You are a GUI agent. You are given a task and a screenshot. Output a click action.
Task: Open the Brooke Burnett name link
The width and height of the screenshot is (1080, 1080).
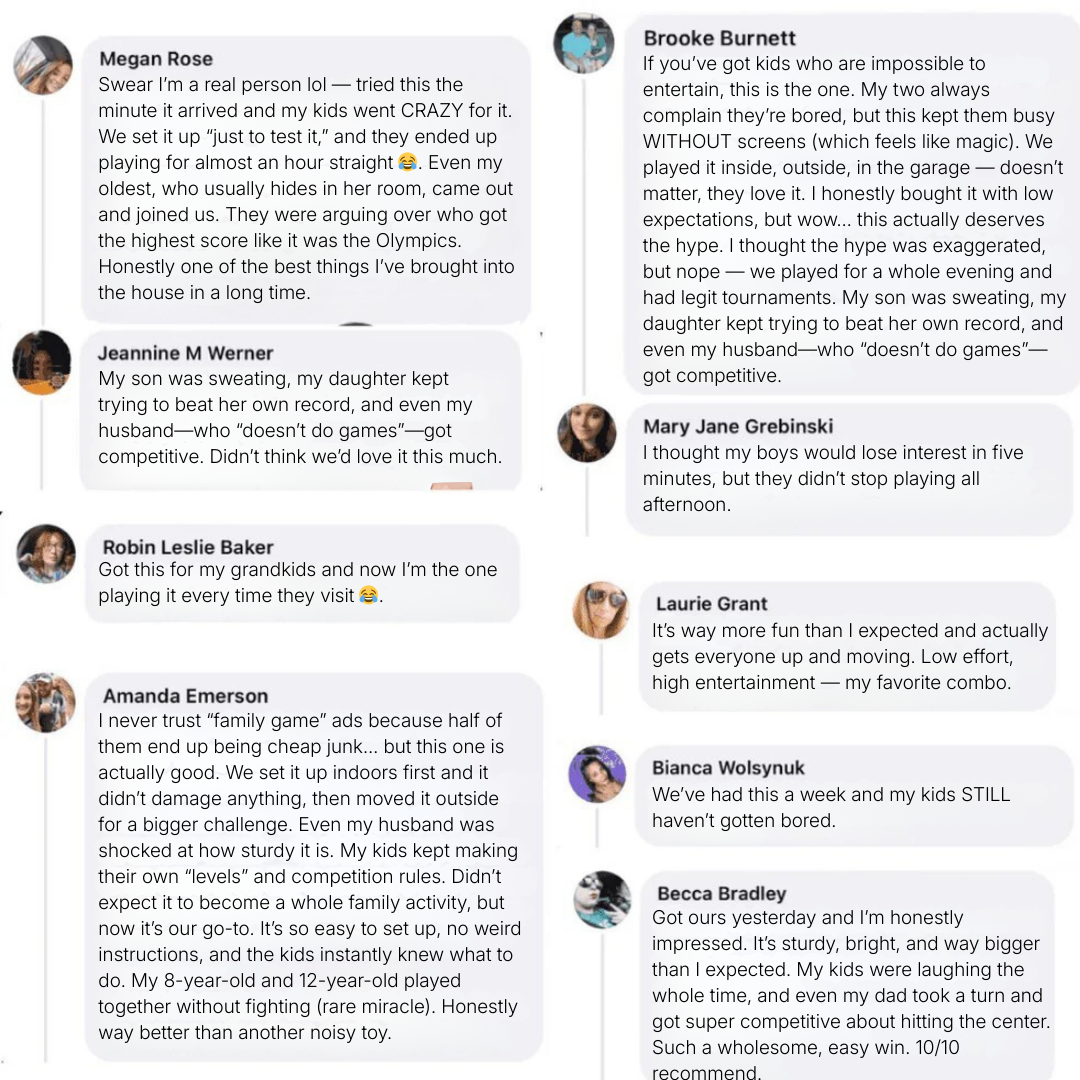(720, 39)
